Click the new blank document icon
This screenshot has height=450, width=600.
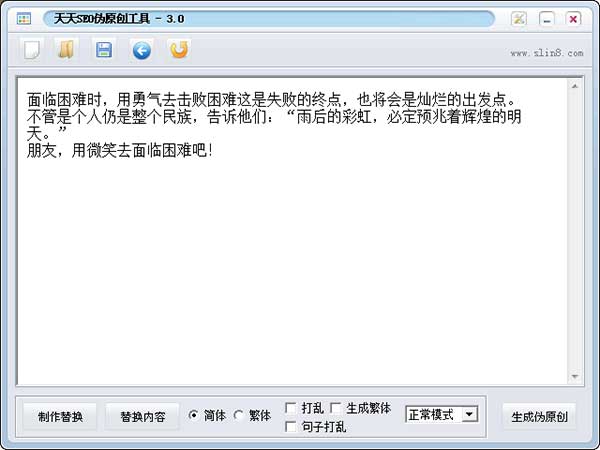click(32, 50)
